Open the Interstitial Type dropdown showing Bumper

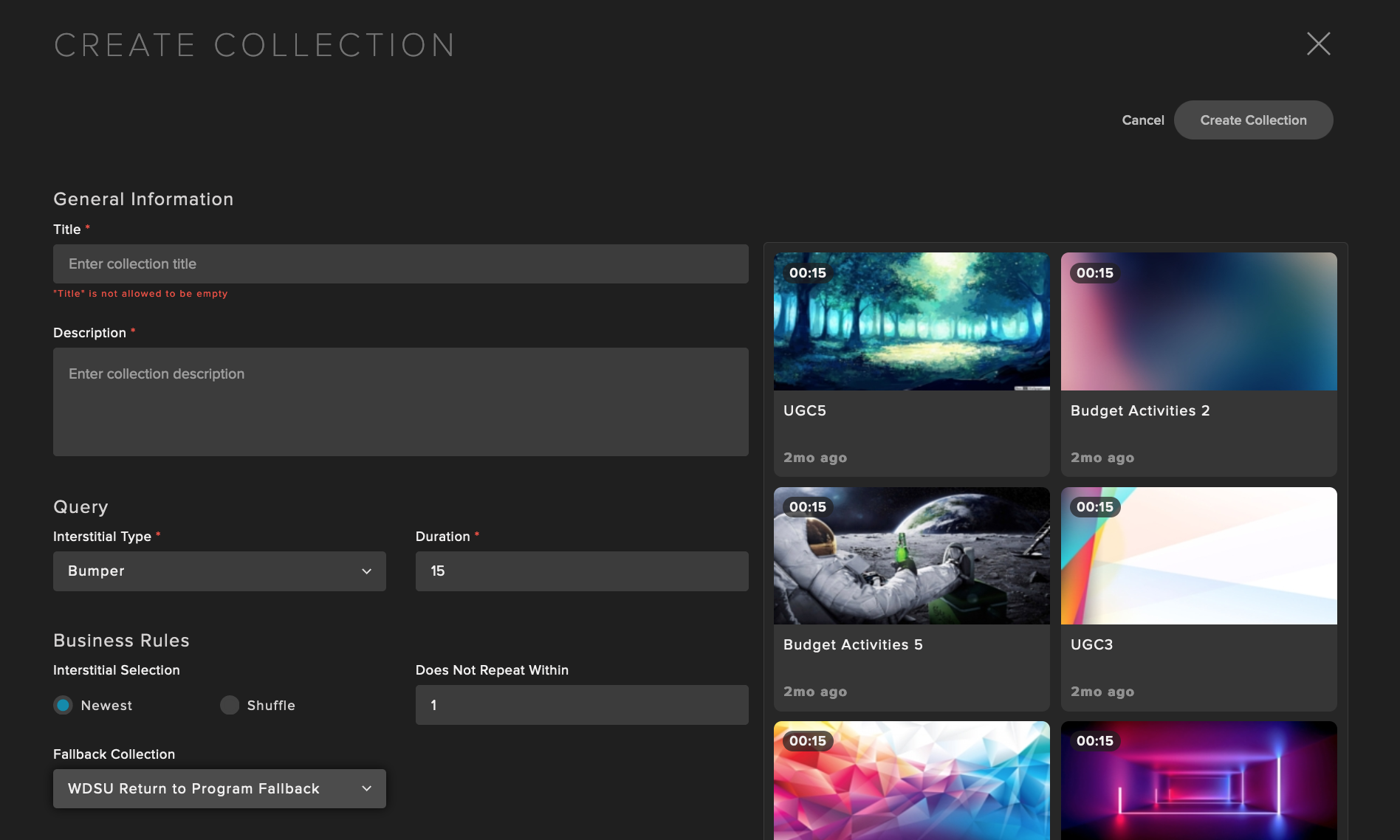coord(219,571)
